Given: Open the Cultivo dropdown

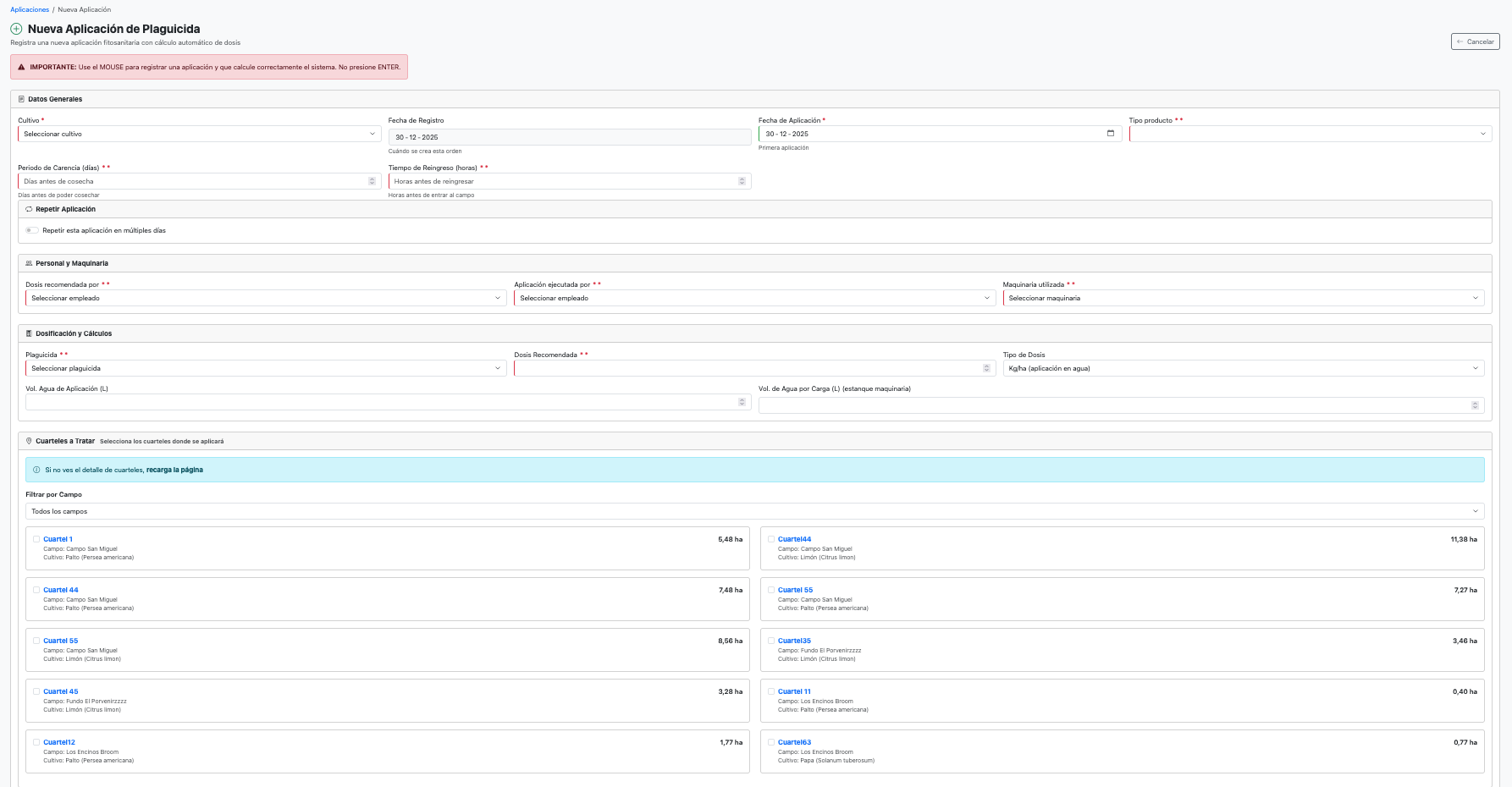Looking at the screenshot, I should (199, 134).
